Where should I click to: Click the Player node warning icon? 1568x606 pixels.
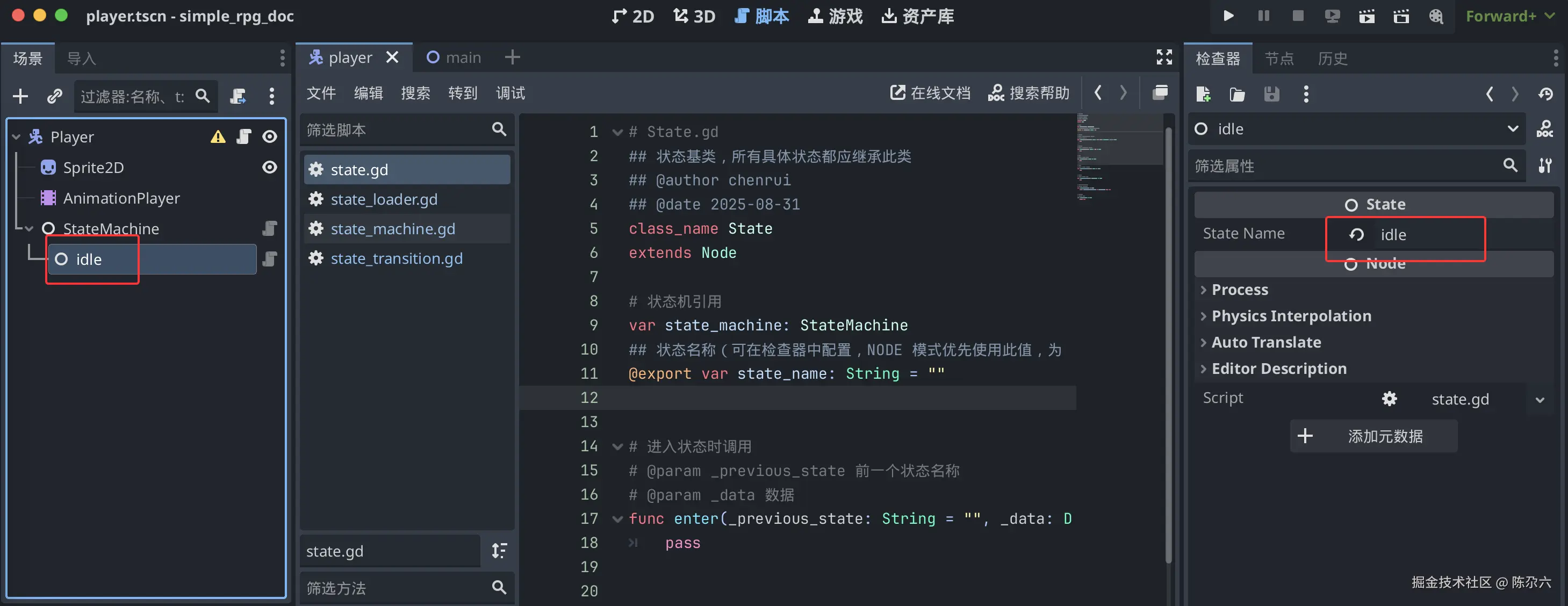click(218, 137)
